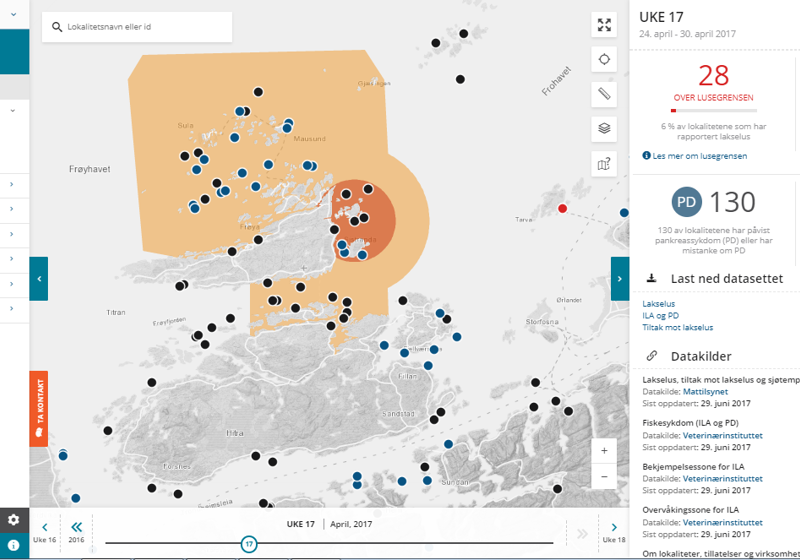Click the week 17 slider handle
The width and height of the screenshot is (800, 560).
pyautogui.click(x=249, y=544)
